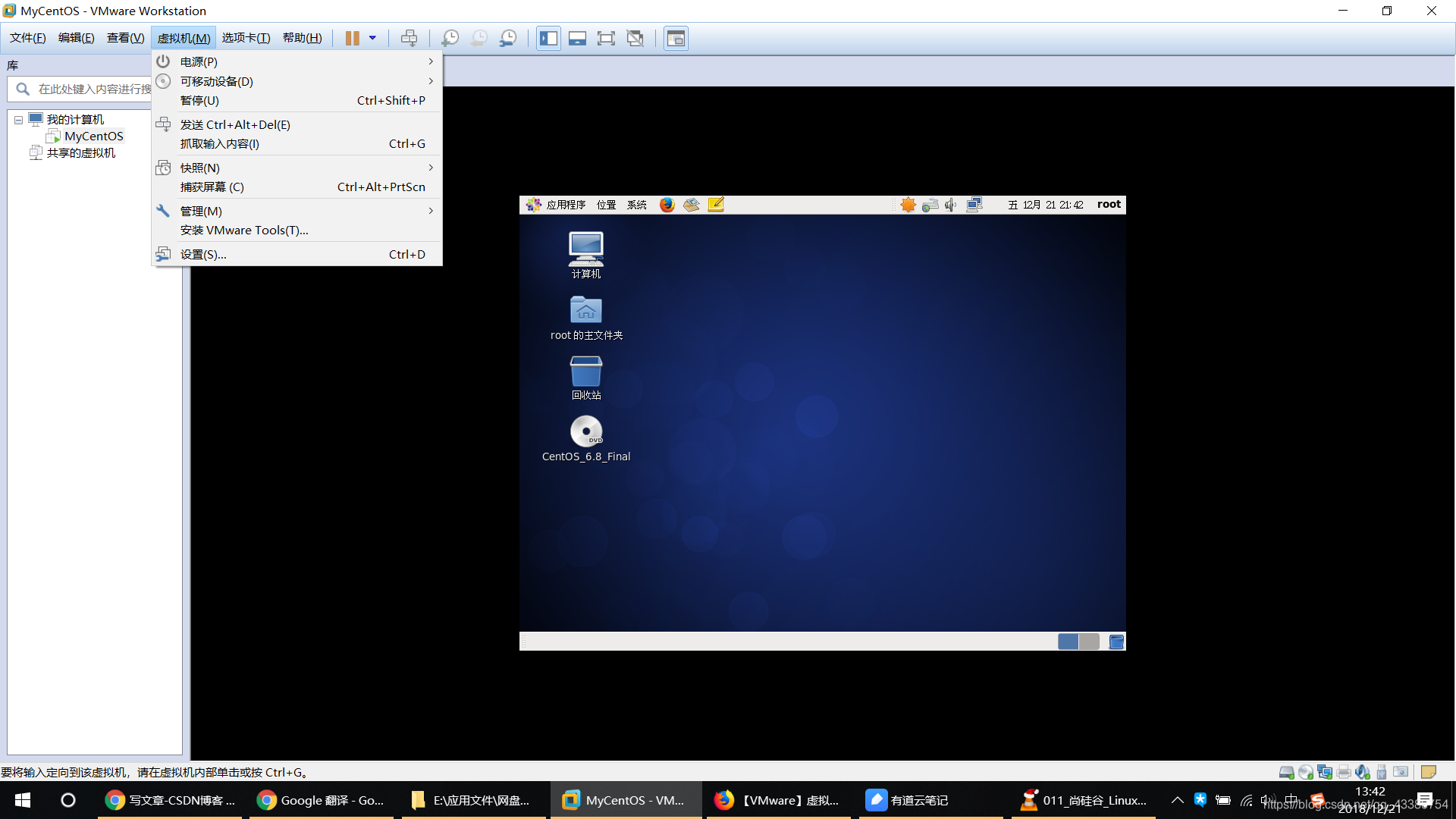Click the mail client icon in CentOS panel

[691, 205]
